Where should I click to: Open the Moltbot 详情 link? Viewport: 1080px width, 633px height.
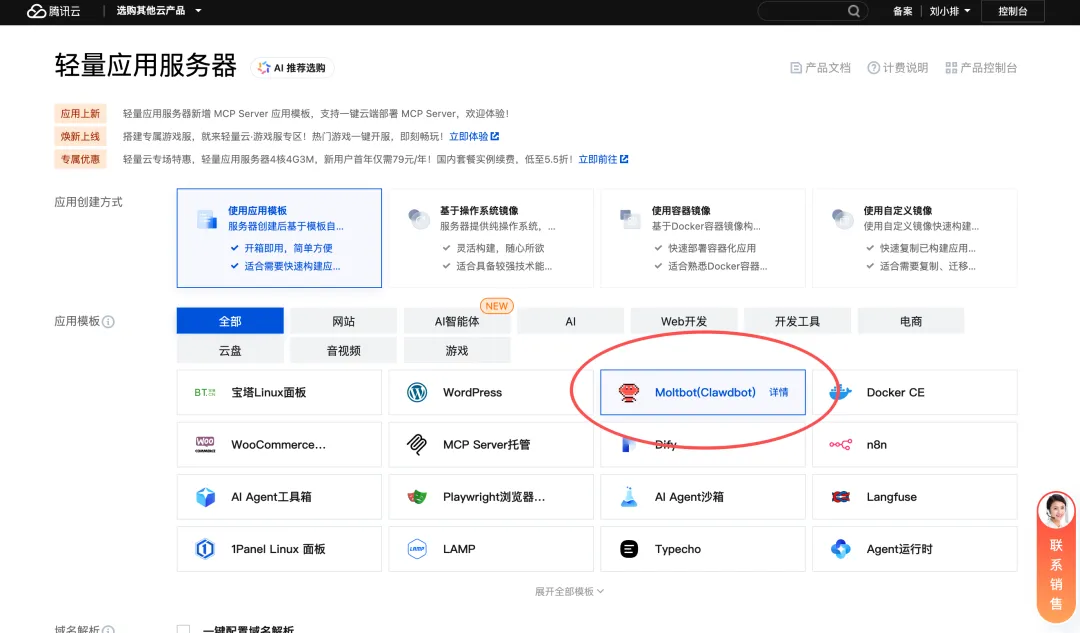click(x=778, y=392)
